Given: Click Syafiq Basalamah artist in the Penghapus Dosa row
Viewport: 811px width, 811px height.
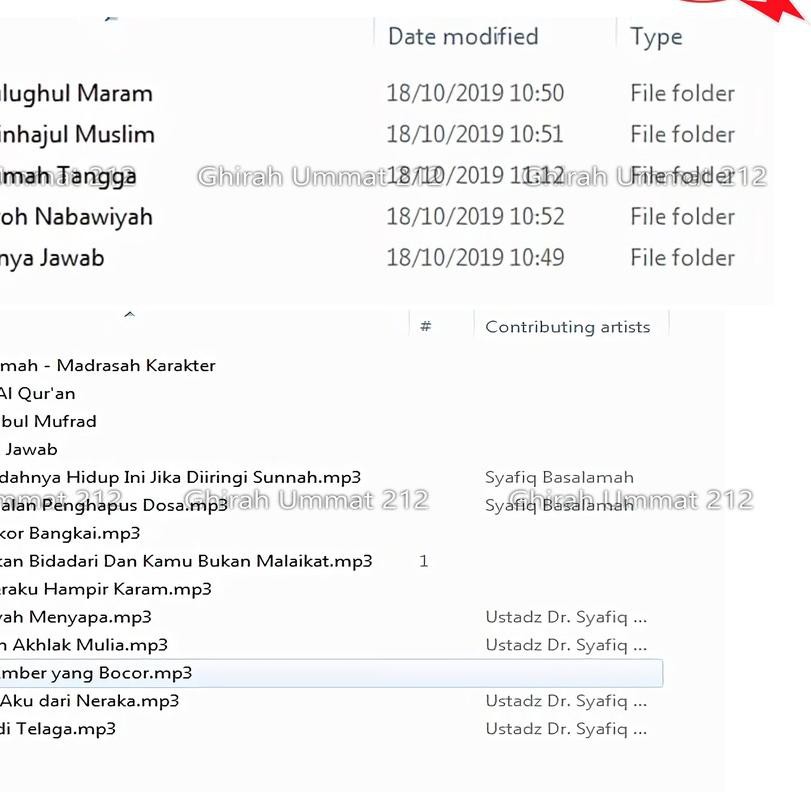Looking at the screenshot, I should (559, 505).
